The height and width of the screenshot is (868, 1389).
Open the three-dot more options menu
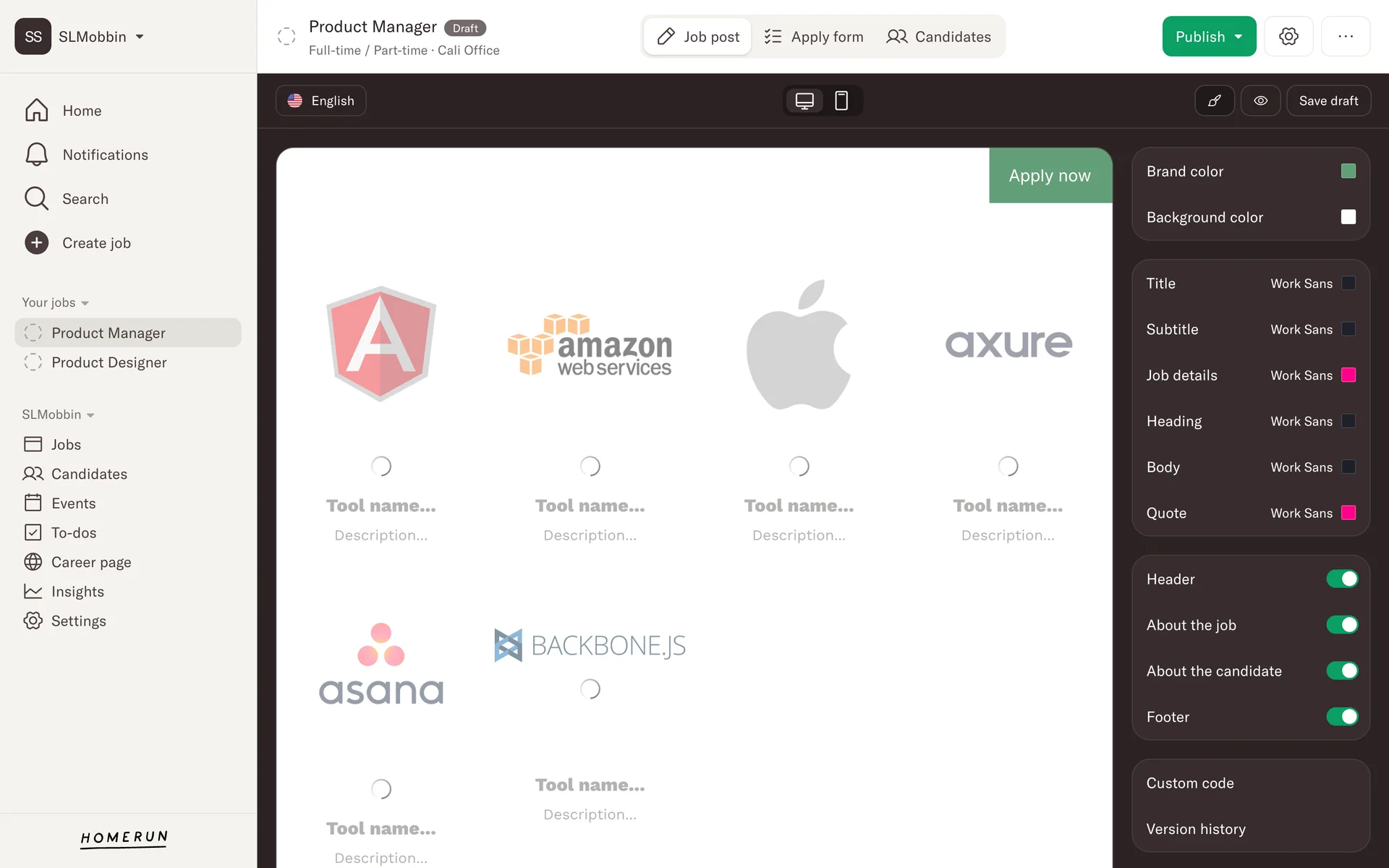point(1345,36)
